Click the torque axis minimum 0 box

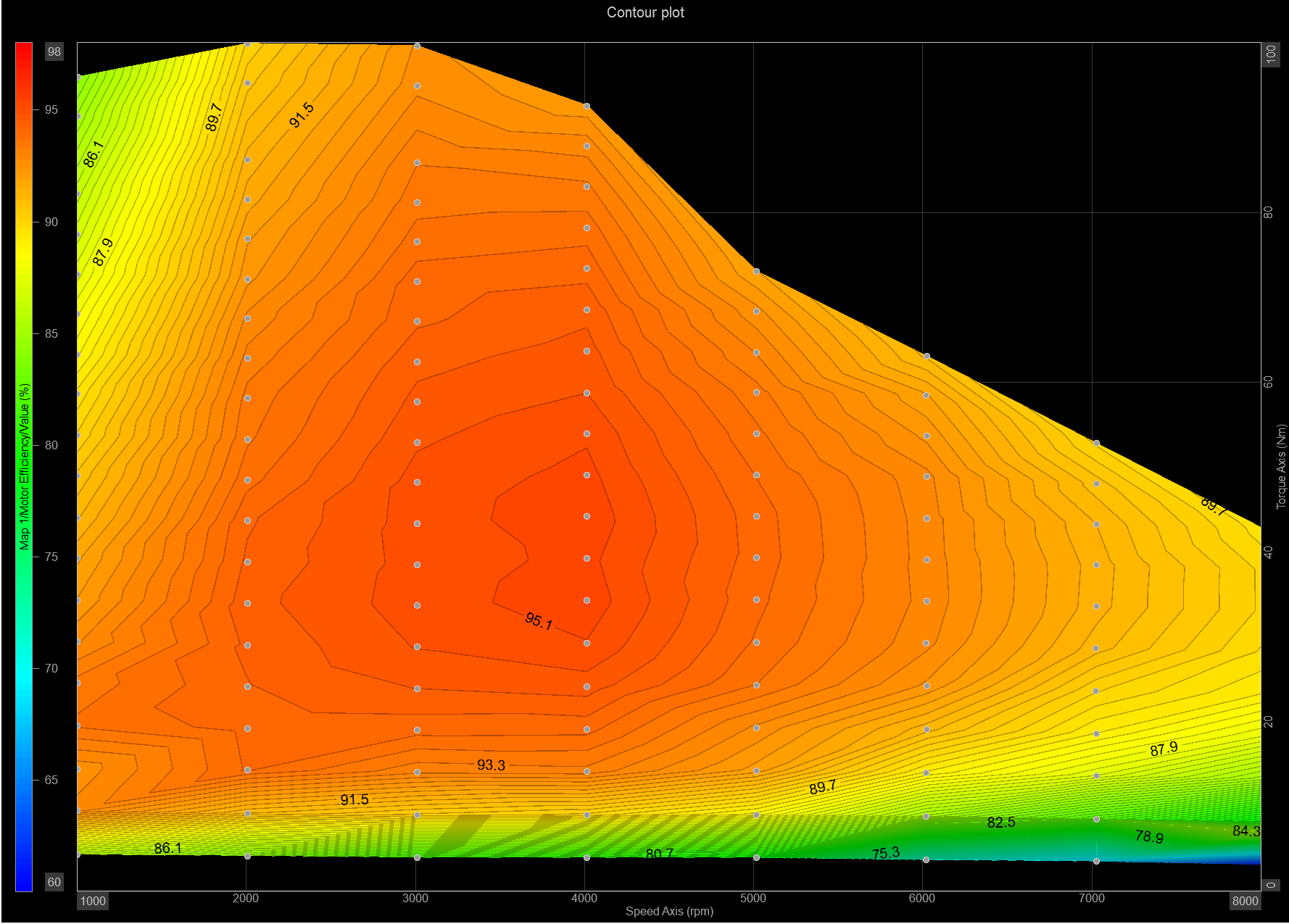[1271, 885]
